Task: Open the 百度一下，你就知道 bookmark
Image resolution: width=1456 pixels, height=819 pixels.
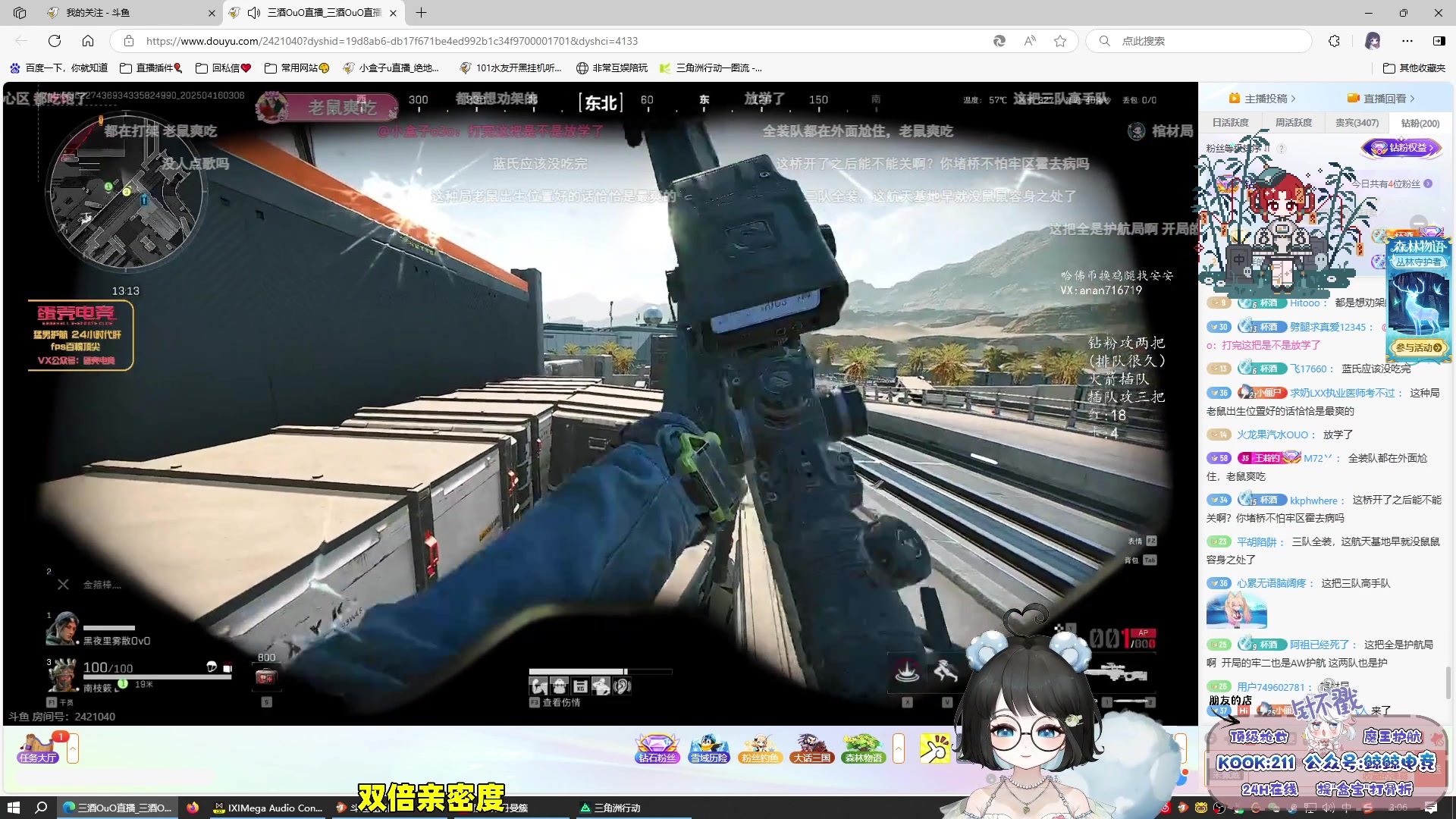Action: (58, 68)
